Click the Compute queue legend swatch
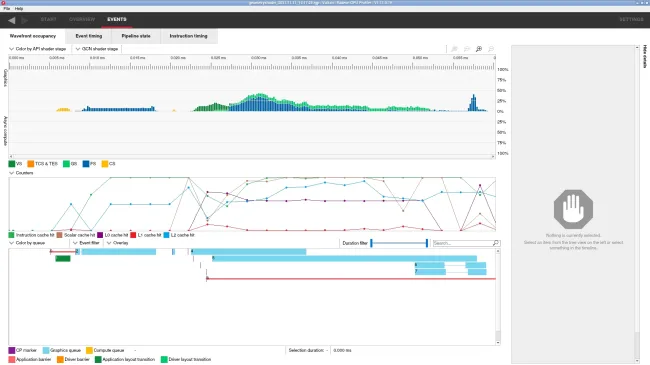The width and height of the screenshot is (650, 365). click(89, 350)
